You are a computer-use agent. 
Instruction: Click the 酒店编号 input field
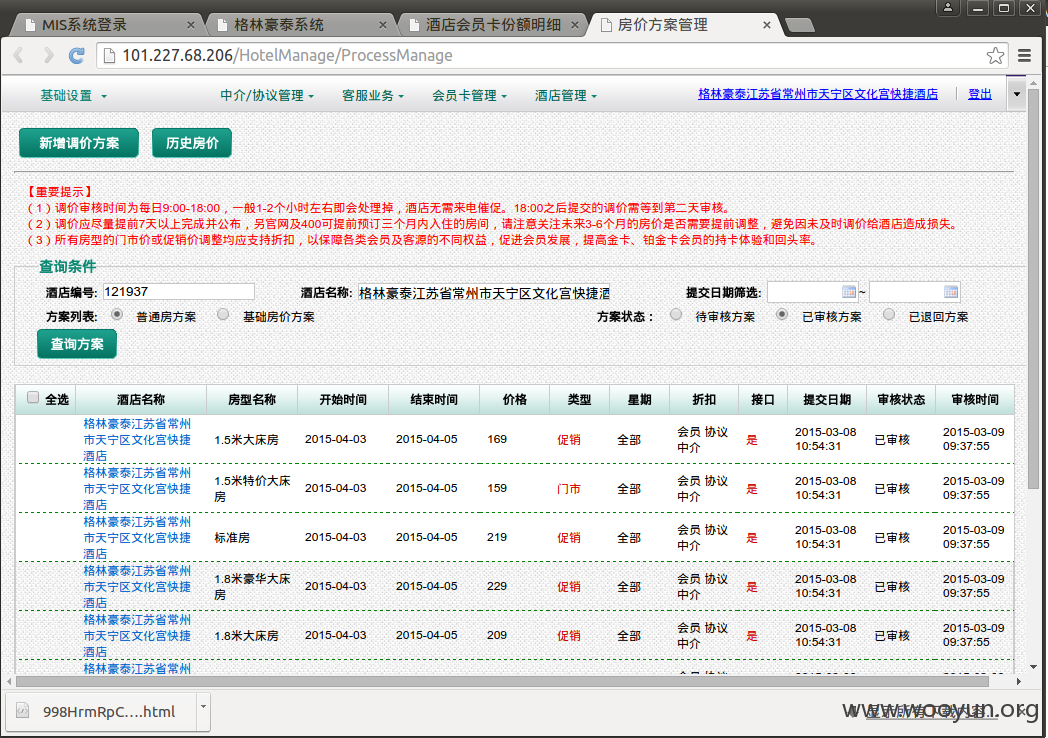[178, 291]
